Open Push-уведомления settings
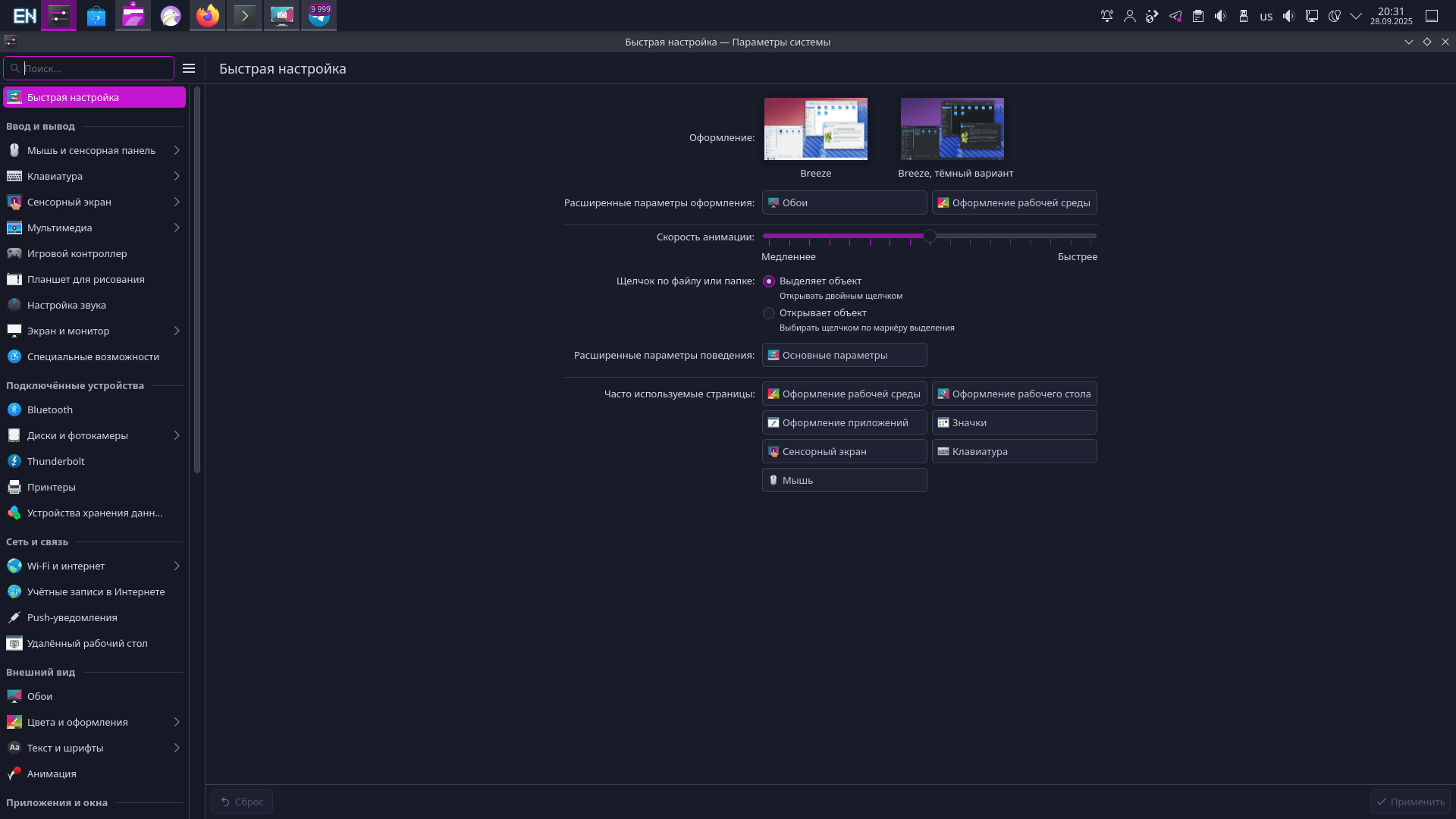This screenshot has height=819, width=1456. coord(74,617)
